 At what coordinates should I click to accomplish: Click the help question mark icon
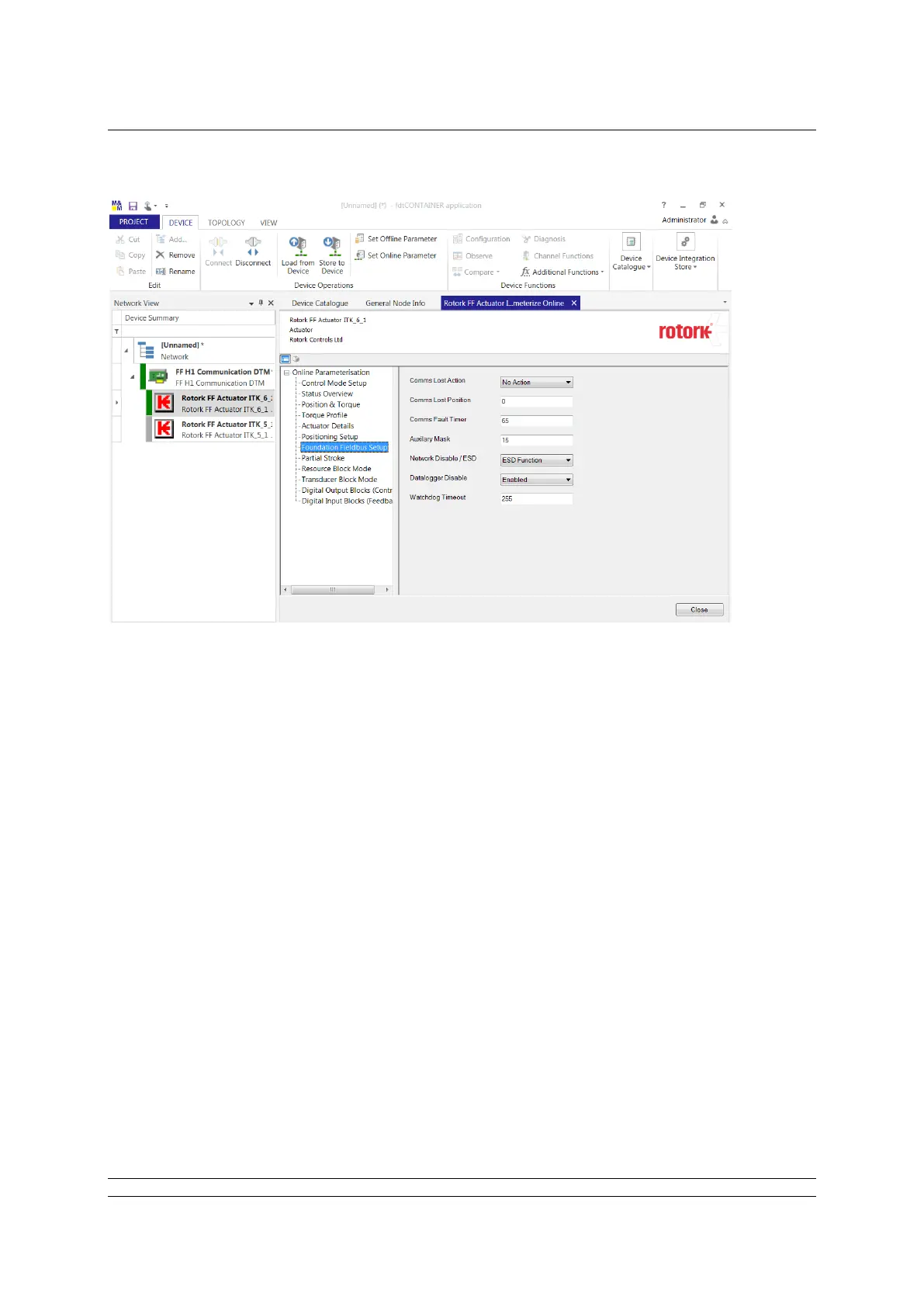pyautogui.click(x=663, y=206)
